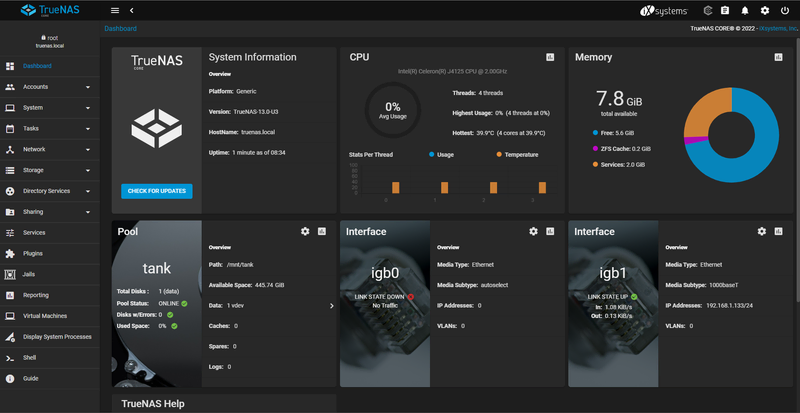Open Memory reports chart icon
This screenshot has width=800, height=413.
778,57
